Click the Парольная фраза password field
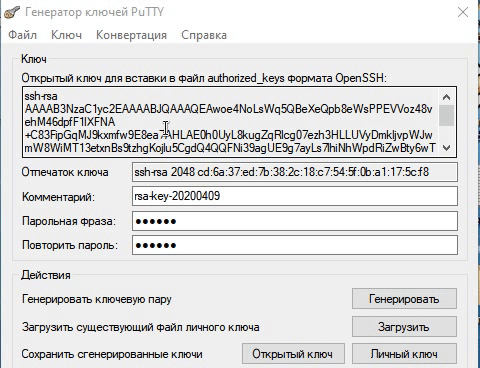 coord(295,221)
